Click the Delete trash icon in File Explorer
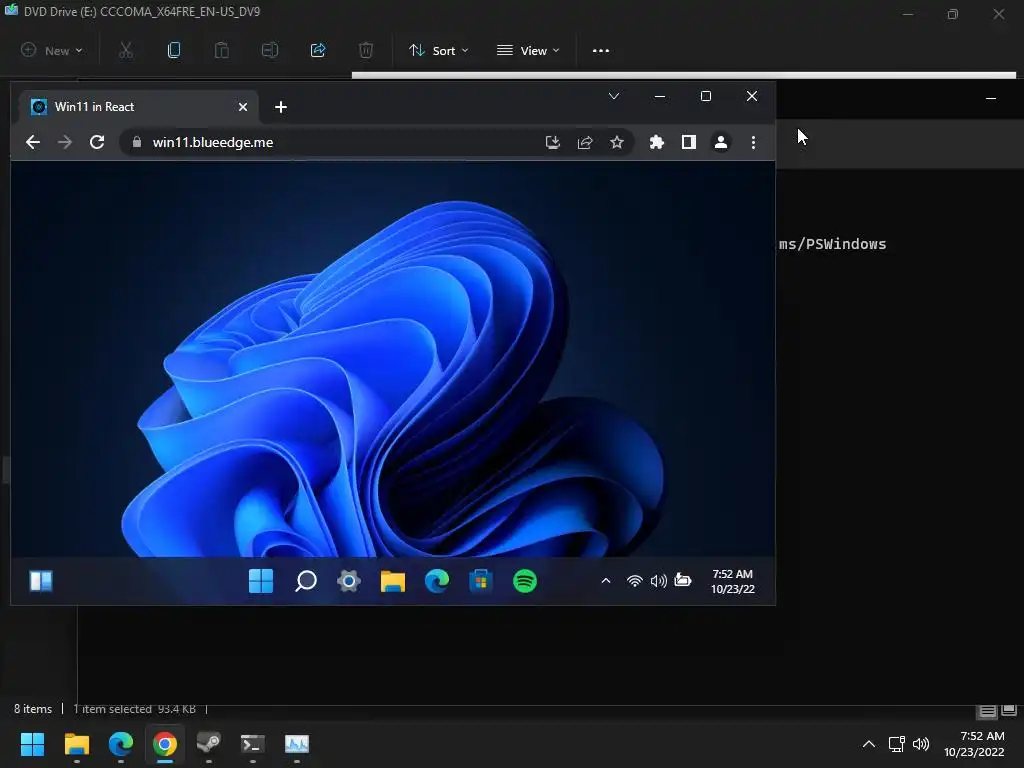 coord(366,50)
